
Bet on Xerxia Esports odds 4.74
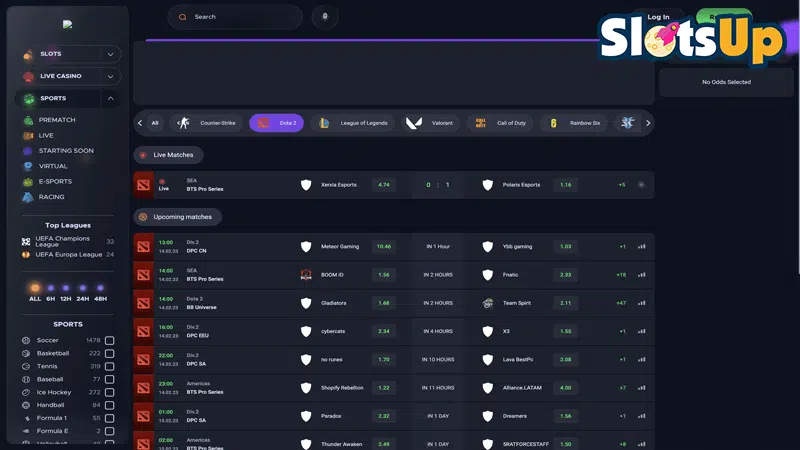click(x=384, y=185)
